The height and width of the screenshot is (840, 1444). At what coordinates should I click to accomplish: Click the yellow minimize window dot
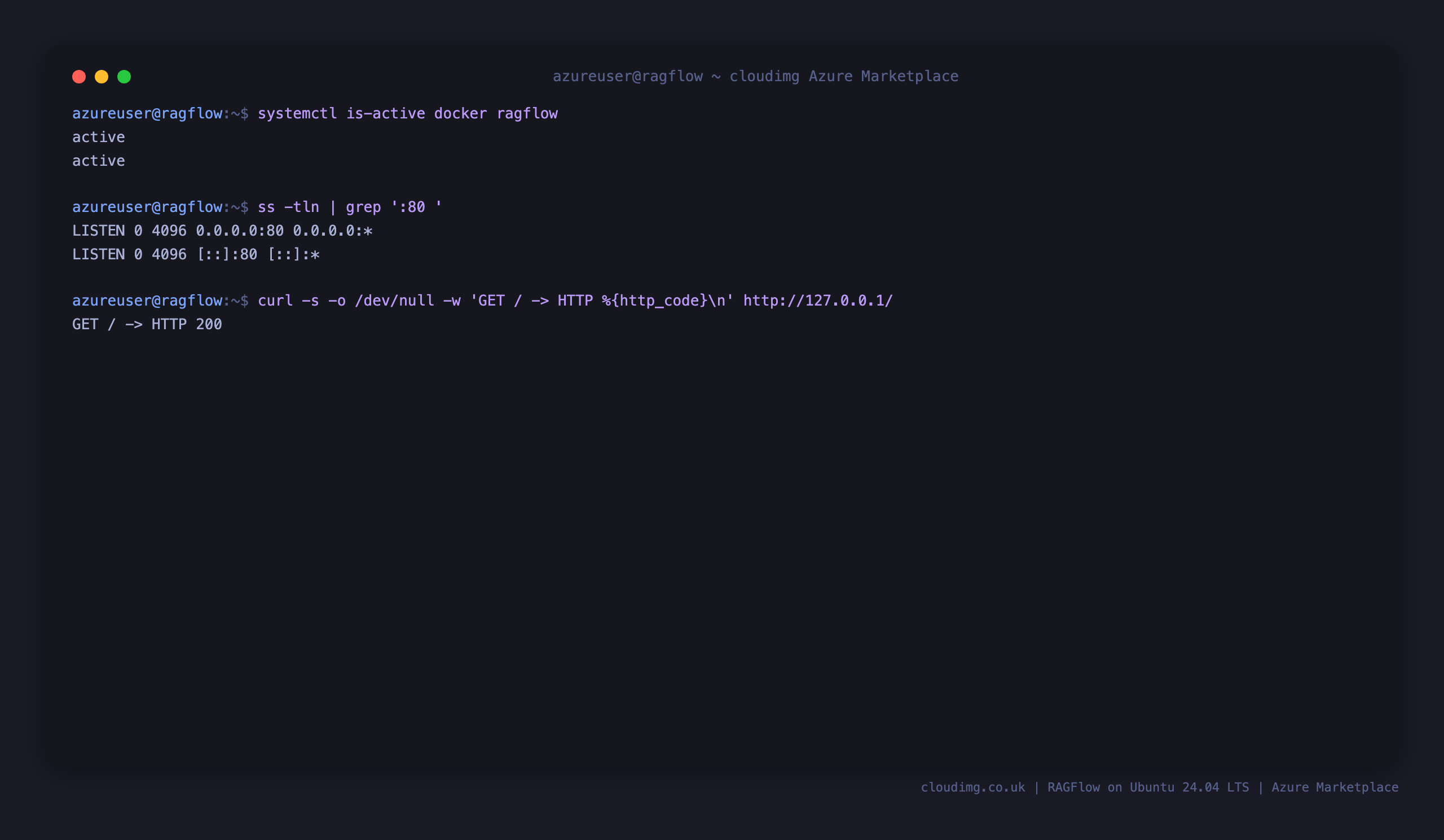[x=102, y=77]
